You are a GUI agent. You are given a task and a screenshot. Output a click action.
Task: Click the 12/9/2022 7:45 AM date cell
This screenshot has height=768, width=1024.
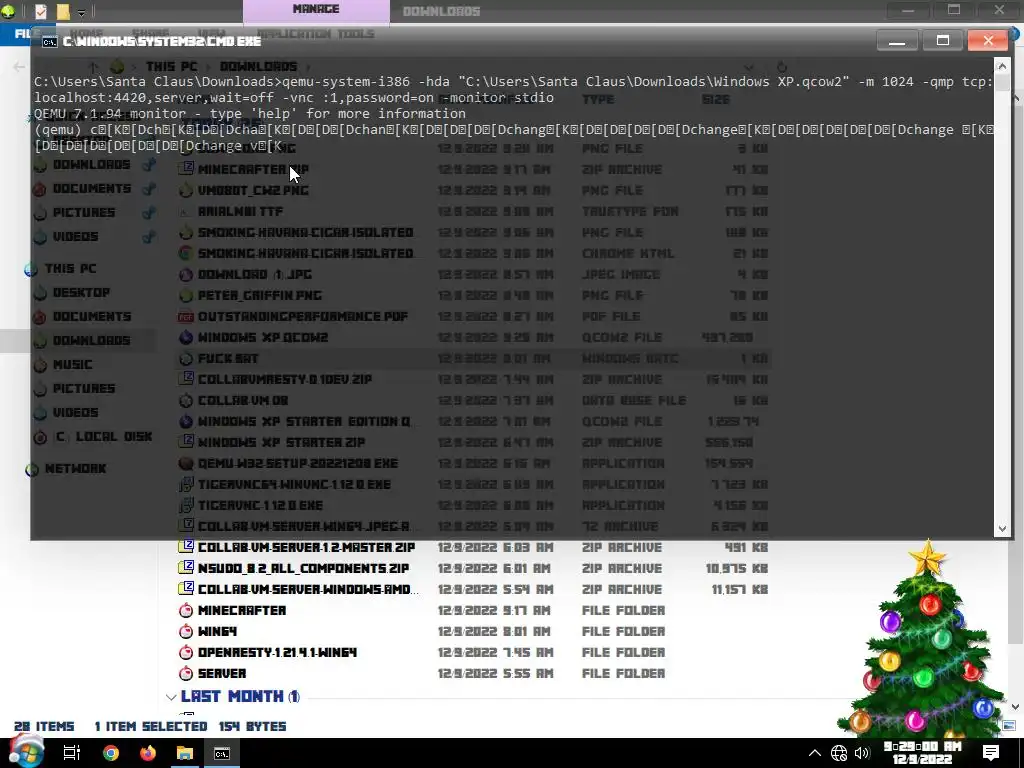(x=496, y=652)
